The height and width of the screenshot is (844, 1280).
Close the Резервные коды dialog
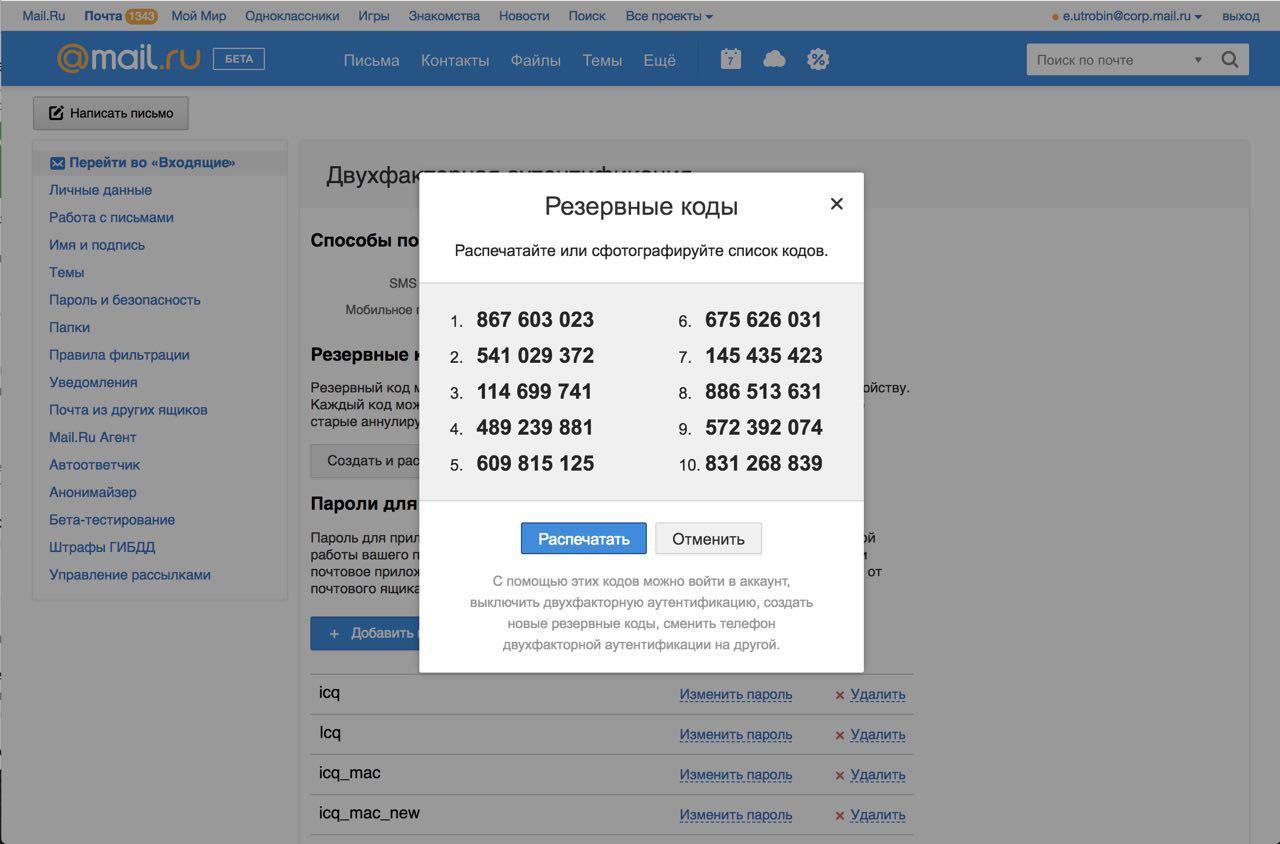836,203
